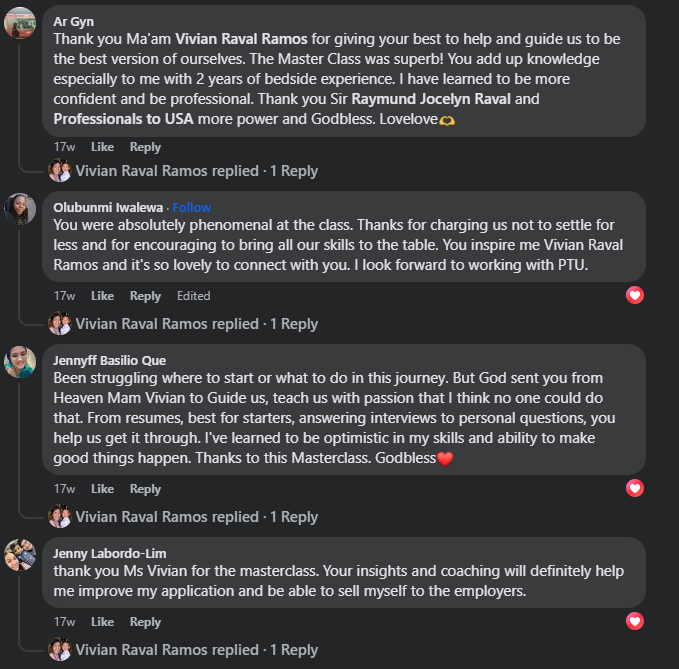Click heart reaction on Jennyff Basilio Que's comment
The height and width of the screenshot is (669, 679).
coord(634,488)
